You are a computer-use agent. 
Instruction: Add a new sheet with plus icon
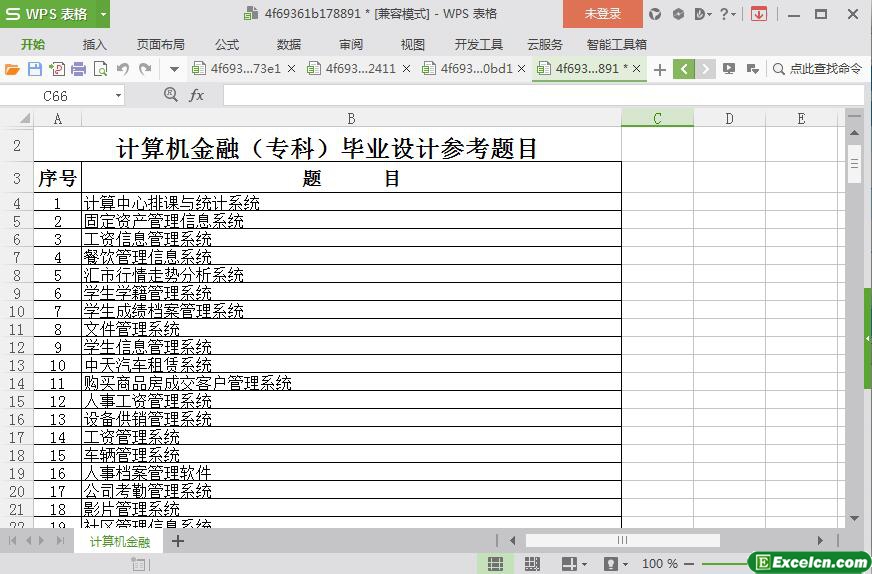click(x=178, y=541)
